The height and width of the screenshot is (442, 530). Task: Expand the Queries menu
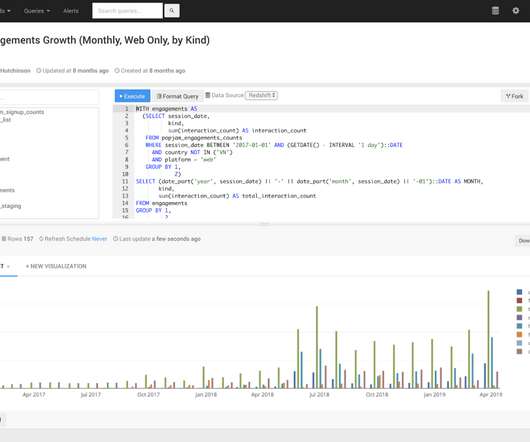(37, 11)
